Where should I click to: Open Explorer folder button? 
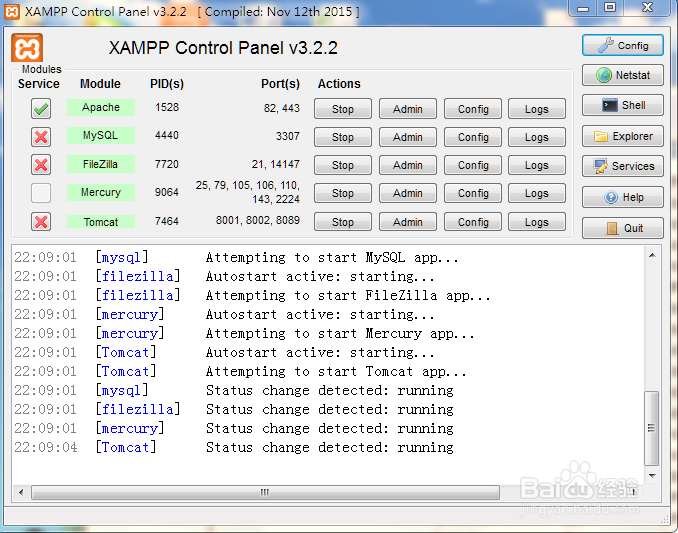[623, 136]
